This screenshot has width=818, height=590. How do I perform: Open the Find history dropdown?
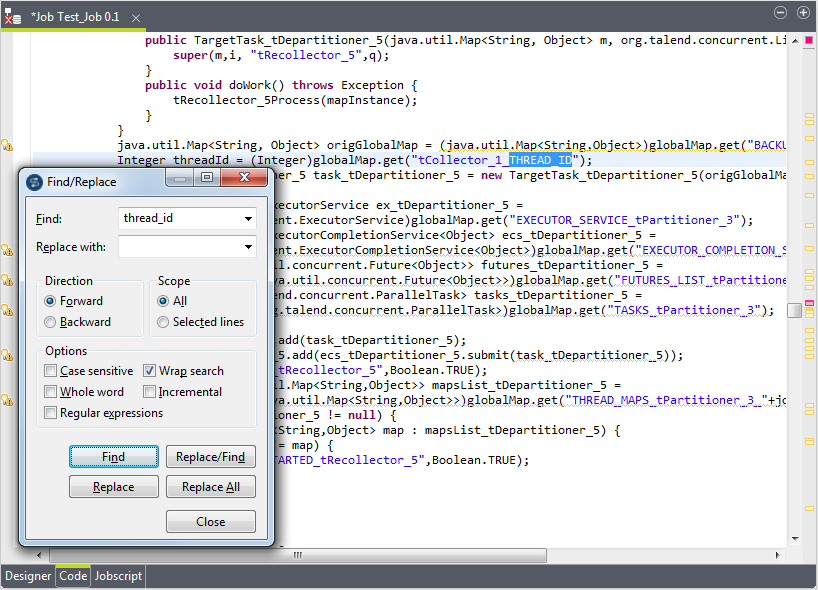[x=246, y=218]
